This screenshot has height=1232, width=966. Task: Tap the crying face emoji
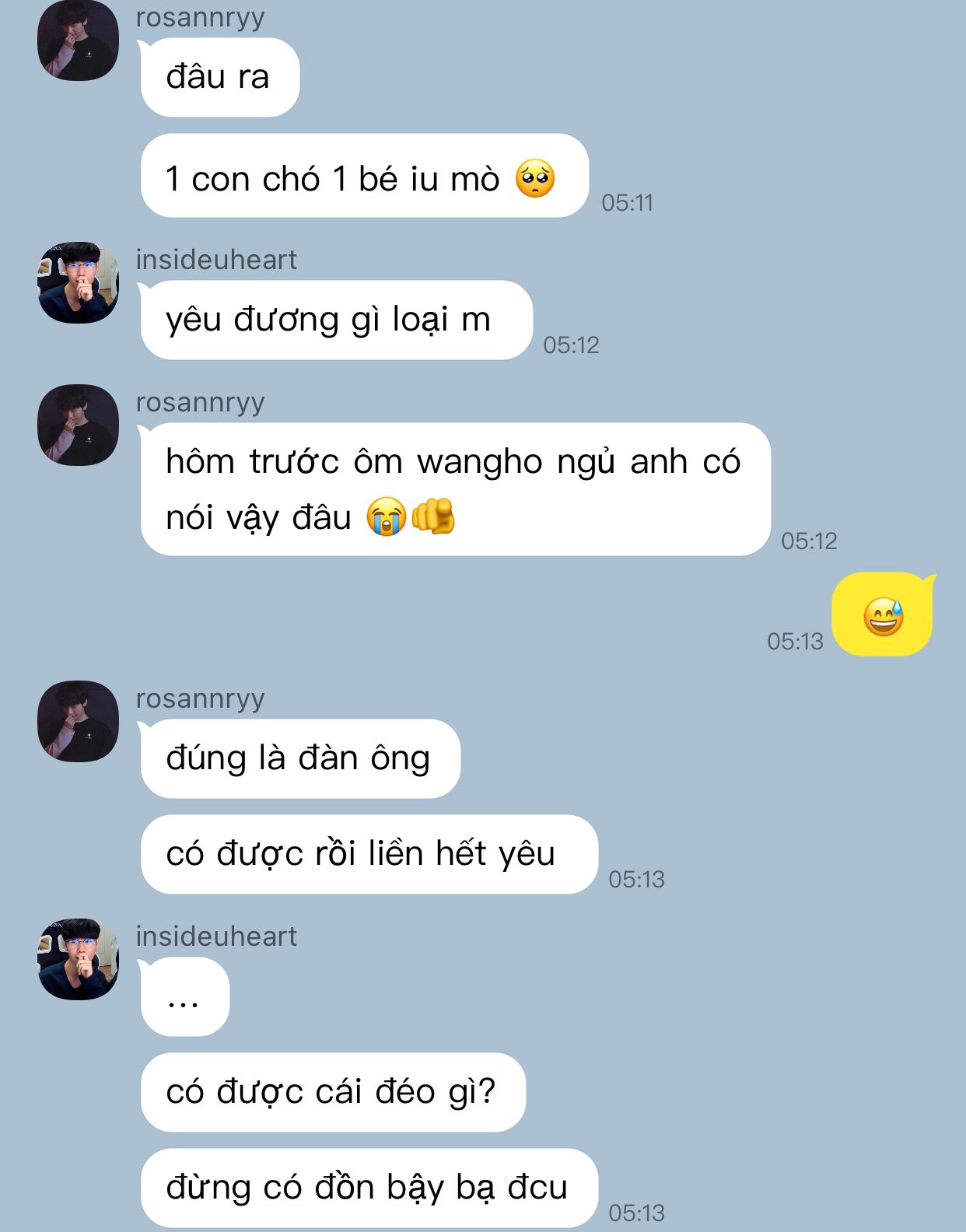point(387,516)
